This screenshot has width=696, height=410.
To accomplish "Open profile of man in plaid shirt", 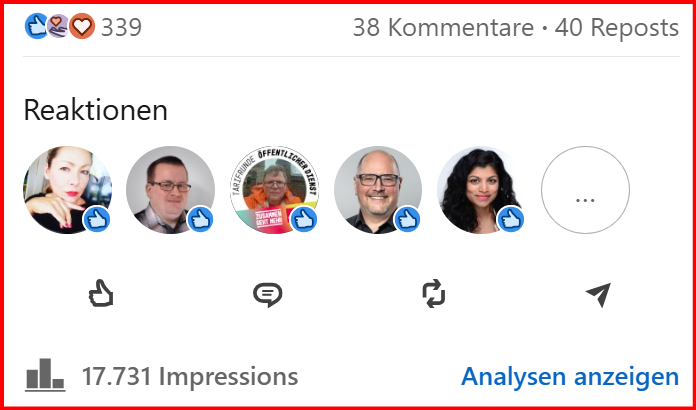I will (170, 190).
